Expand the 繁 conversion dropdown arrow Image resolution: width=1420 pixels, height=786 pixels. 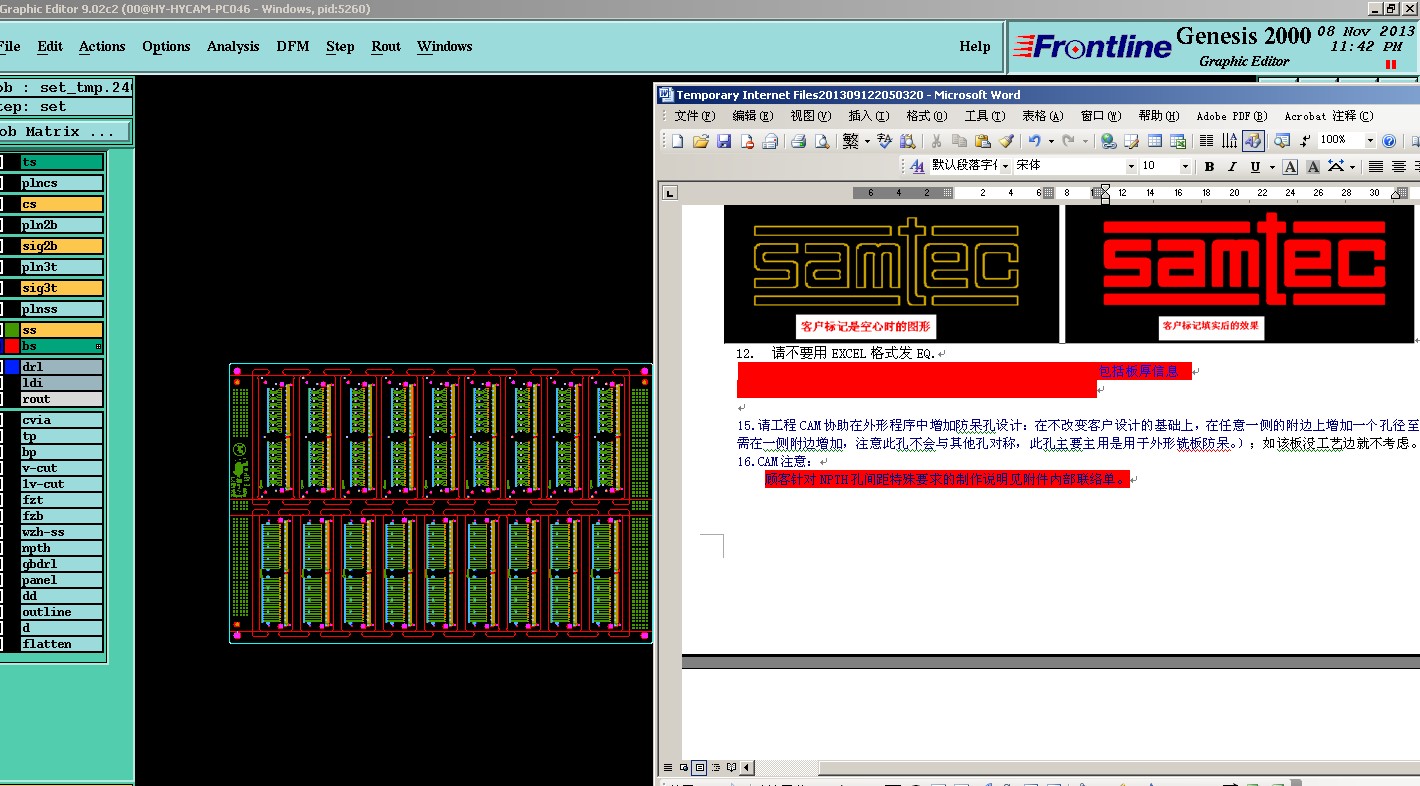(867, 141)
